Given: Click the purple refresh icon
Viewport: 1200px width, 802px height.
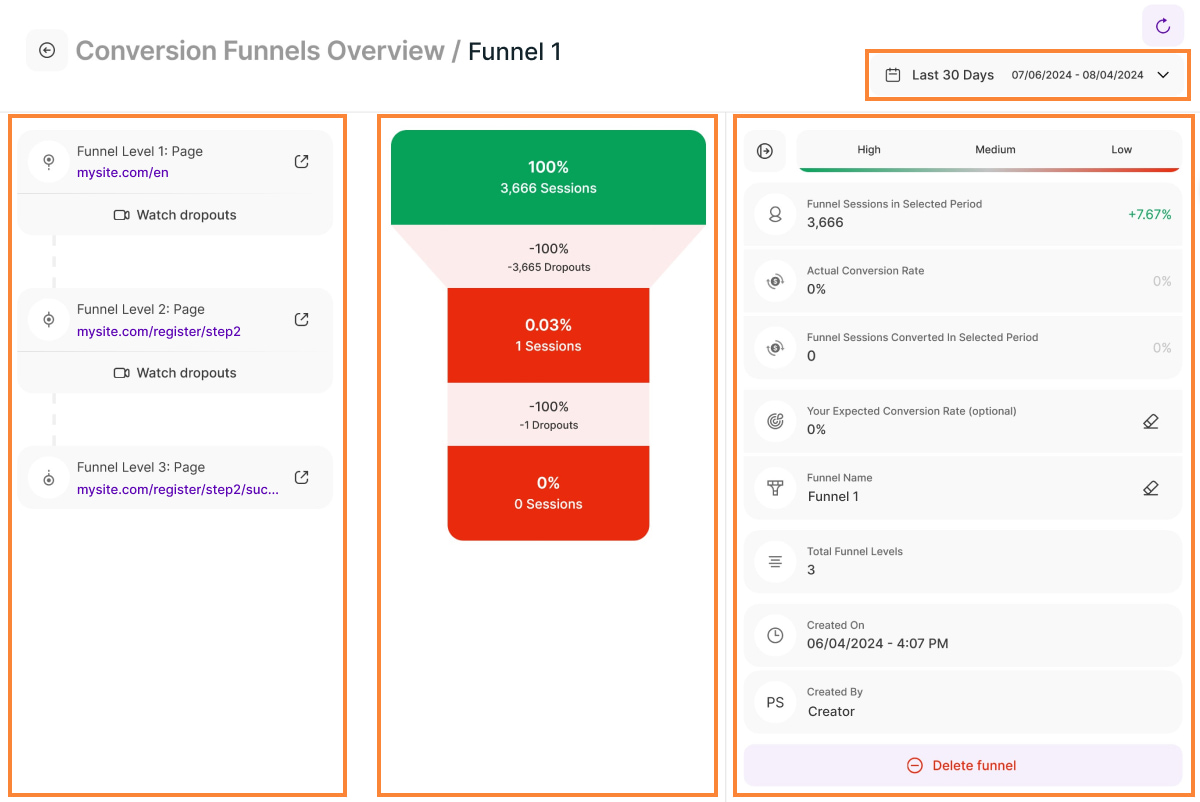Looking at the screenshot, I should (x=1162, y=26).
